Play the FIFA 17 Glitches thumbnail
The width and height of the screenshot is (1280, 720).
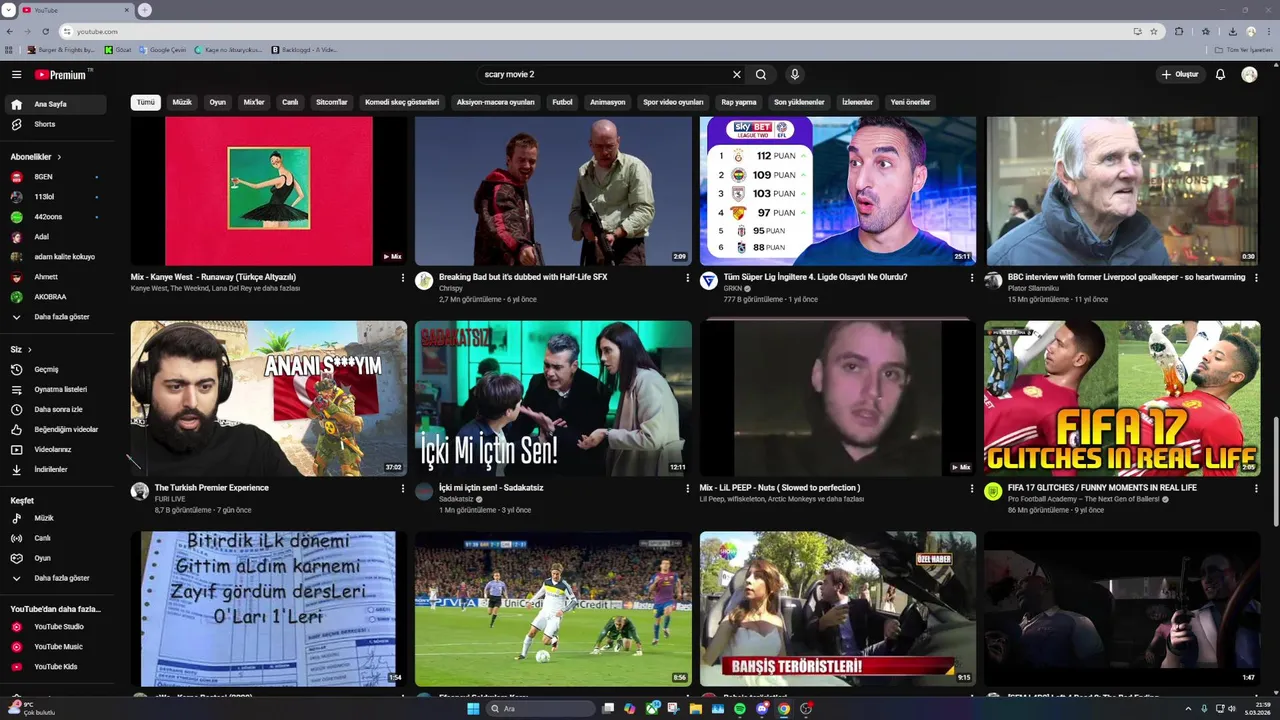1122,398
